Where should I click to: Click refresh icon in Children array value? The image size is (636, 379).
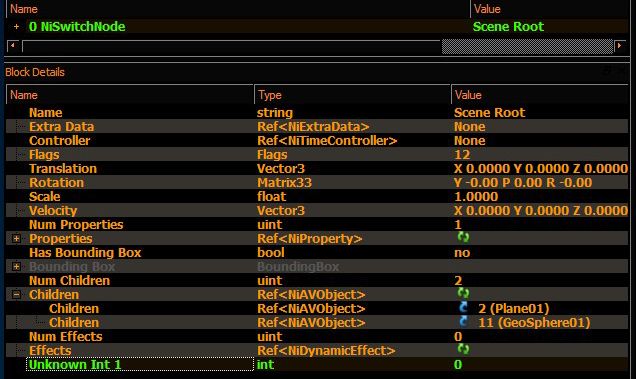click(463, 293)
